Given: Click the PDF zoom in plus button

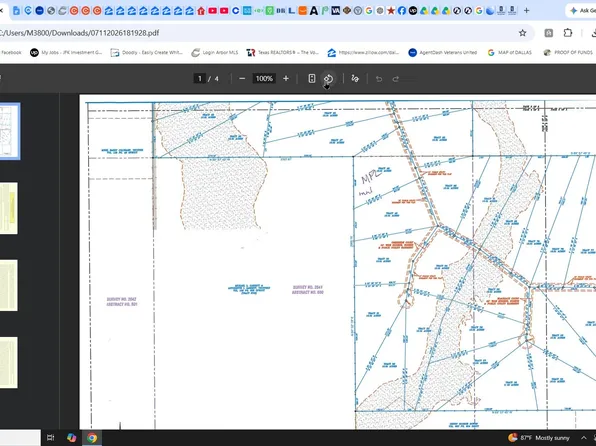Looking at the screenshot, I should 286,79.
